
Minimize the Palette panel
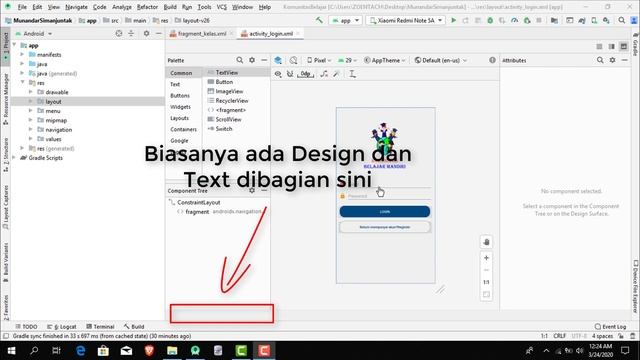(x=264, y=60)
